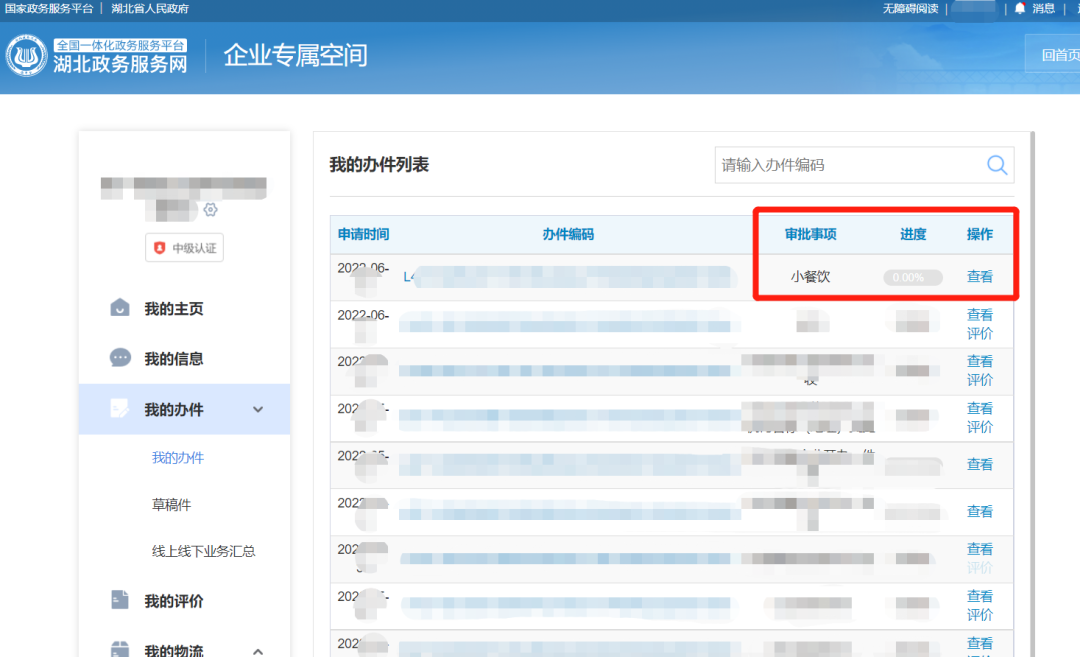The width and height of the screenshot is (1080, 657).
Task: Click 查看 for the 小餐饮 item
Action: (979, 277)
